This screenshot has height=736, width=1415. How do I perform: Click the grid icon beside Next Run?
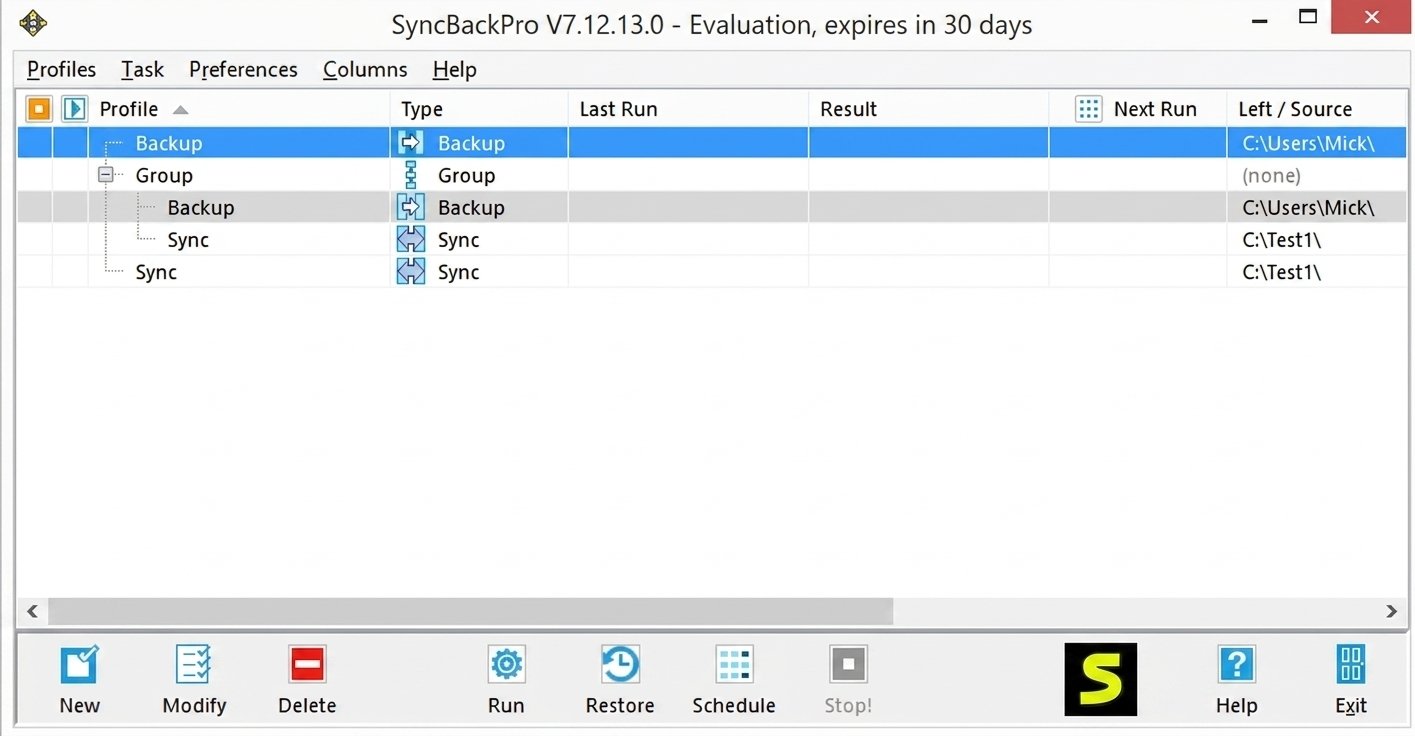click(1088, 109)
